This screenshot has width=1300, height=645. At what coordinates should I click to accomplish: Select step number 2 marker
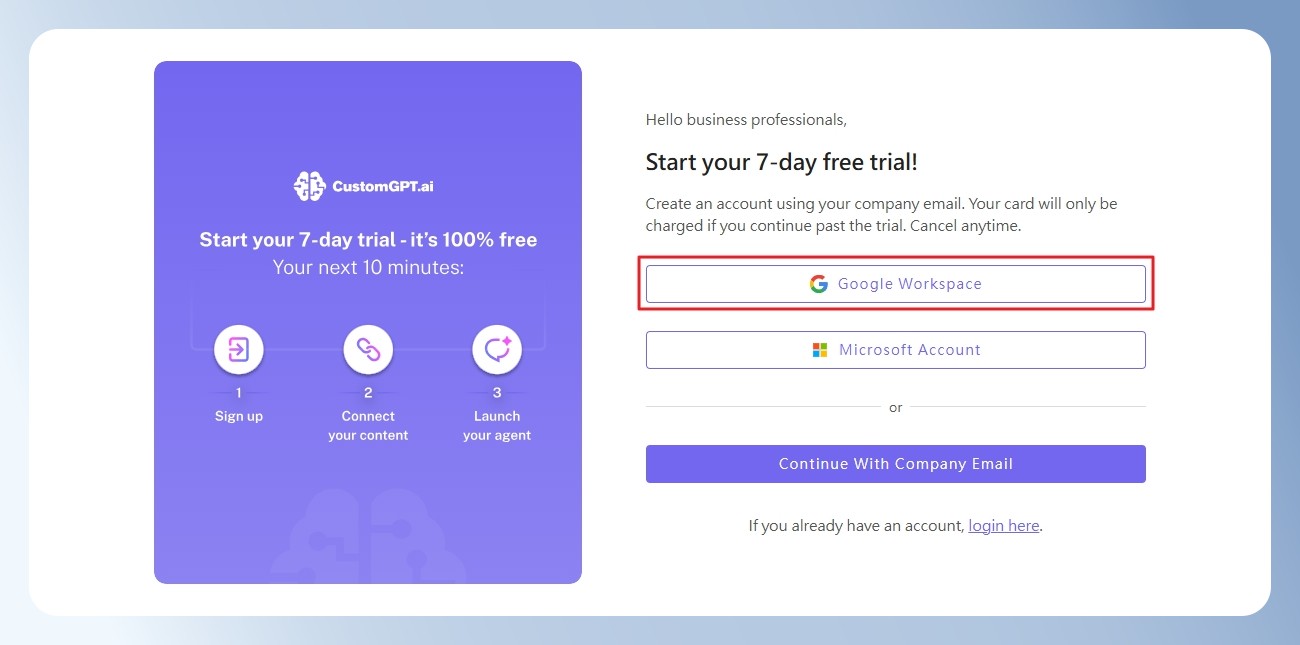[x=368, y=393]
